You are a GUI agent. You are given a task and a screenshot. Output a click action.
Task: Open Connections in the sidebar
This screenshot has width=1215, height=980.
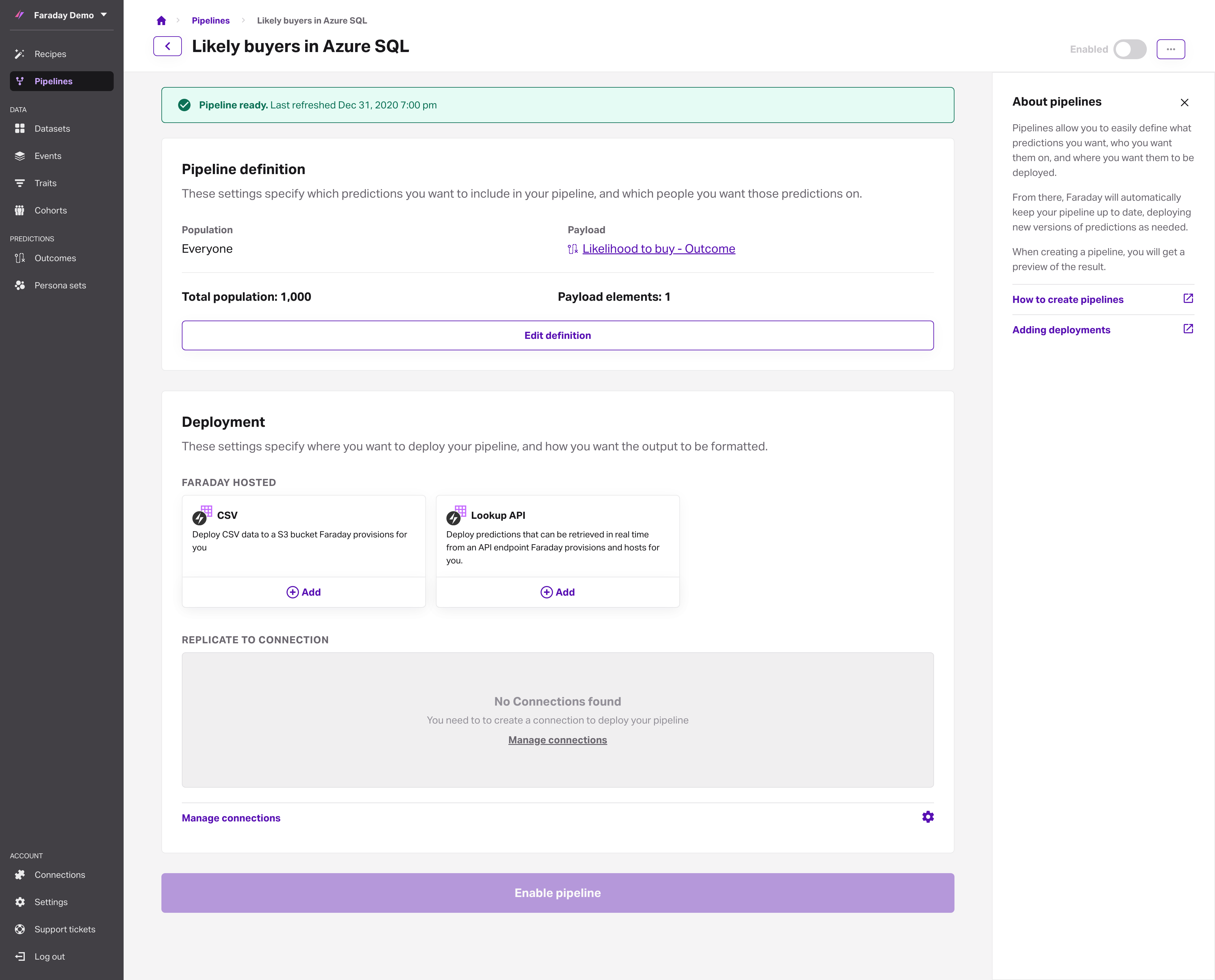(62, 875)
